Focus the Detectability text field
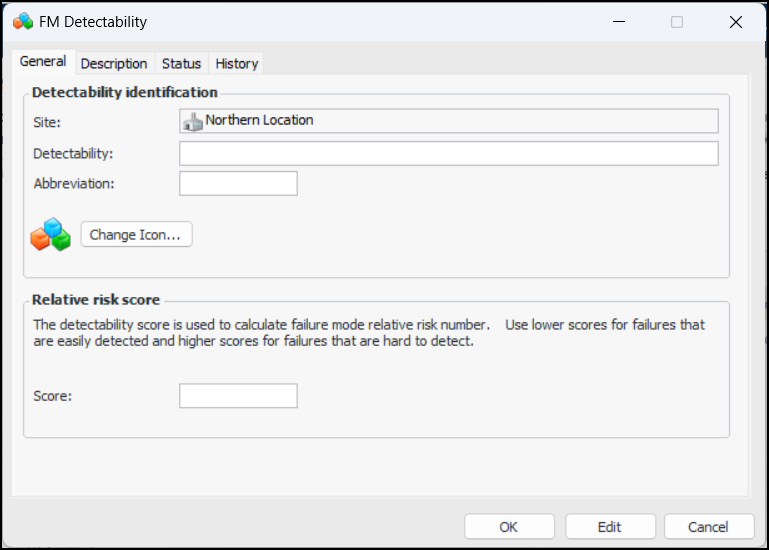Screen dimensions: 769x550 click(x=448, y=153)
